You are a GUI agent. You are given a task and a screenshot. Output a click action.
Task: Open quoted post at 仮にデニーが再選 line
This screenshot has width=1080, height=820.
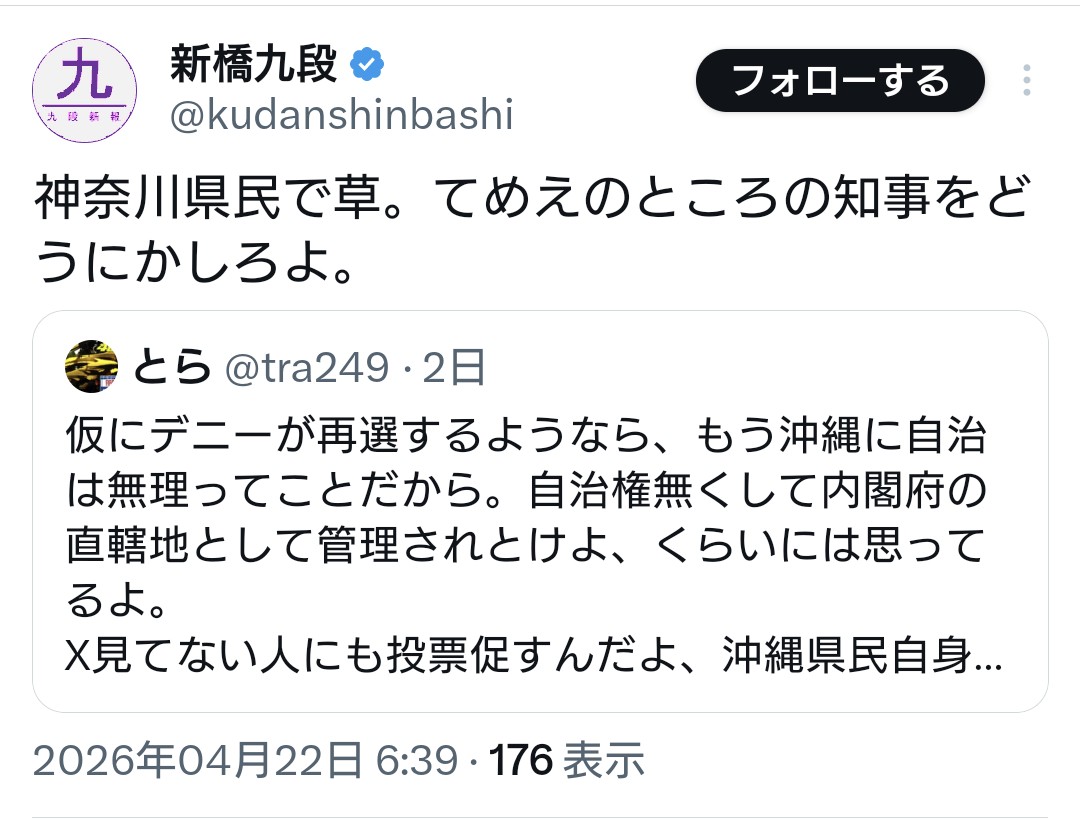tap(525, 437)
